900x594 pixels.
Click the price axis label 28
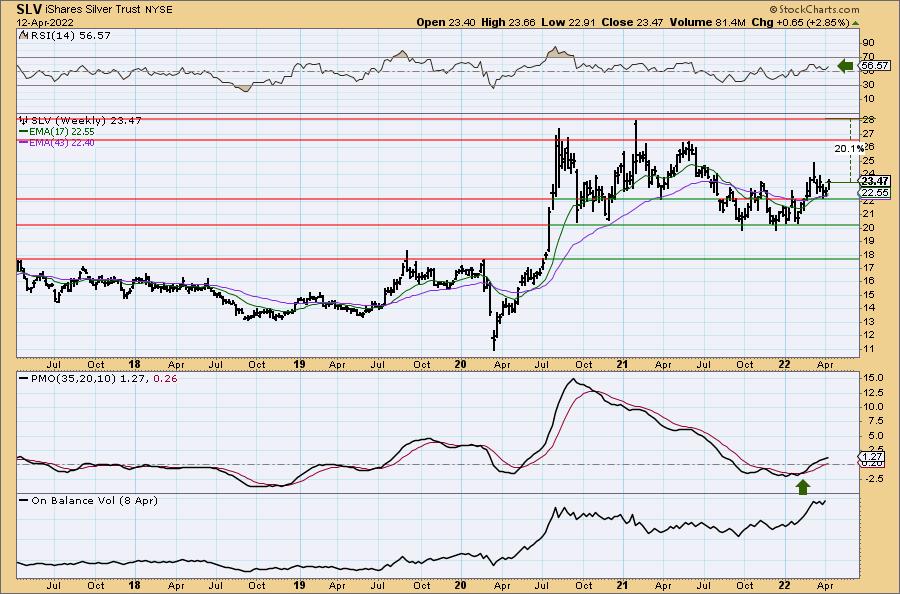868,119
